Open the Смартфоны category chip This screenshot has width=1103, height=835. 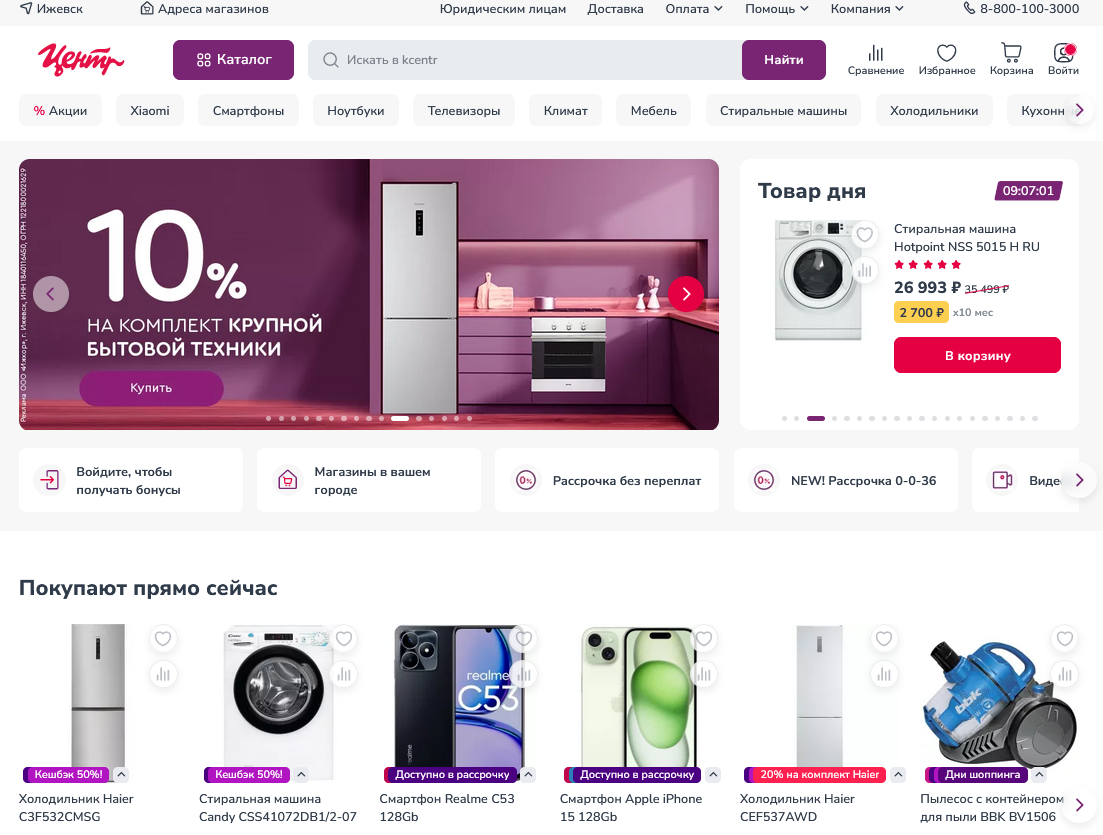(248, 110)
